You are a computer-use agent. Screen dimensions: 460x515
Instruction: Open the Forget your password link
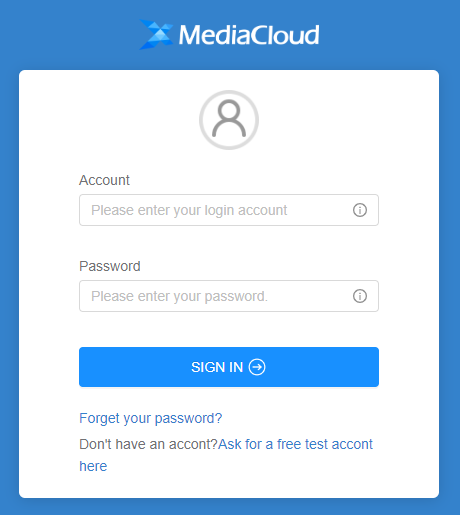151,418
